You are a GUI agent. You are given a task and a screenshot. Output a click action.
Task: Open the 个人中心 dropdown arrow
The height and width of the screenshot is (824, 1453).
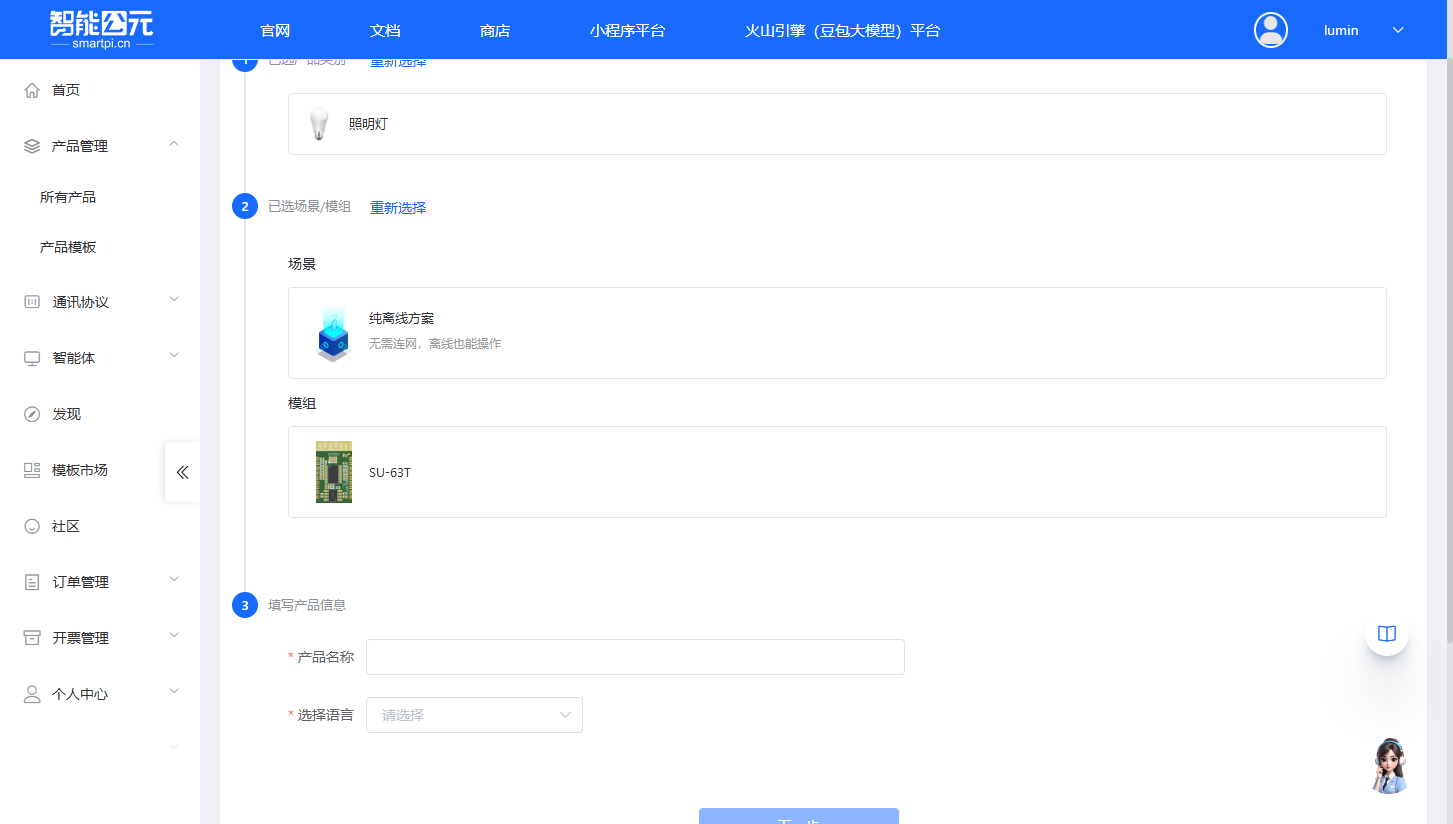pyautogui.click(x=174, y=691)
